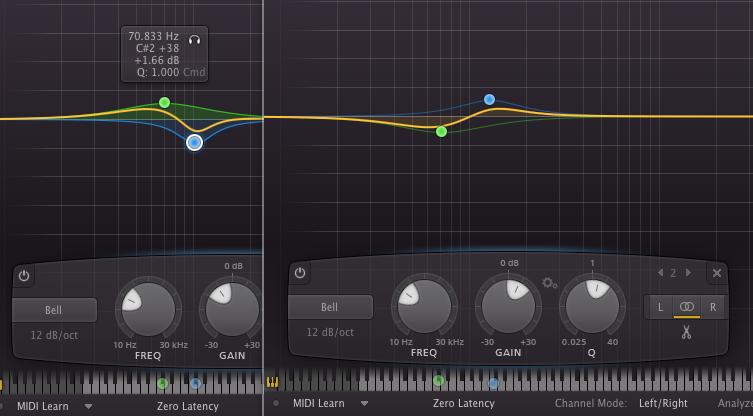Click the +1.66 dB gain value in the tooltip
The image size is (753, 416).
157,61
